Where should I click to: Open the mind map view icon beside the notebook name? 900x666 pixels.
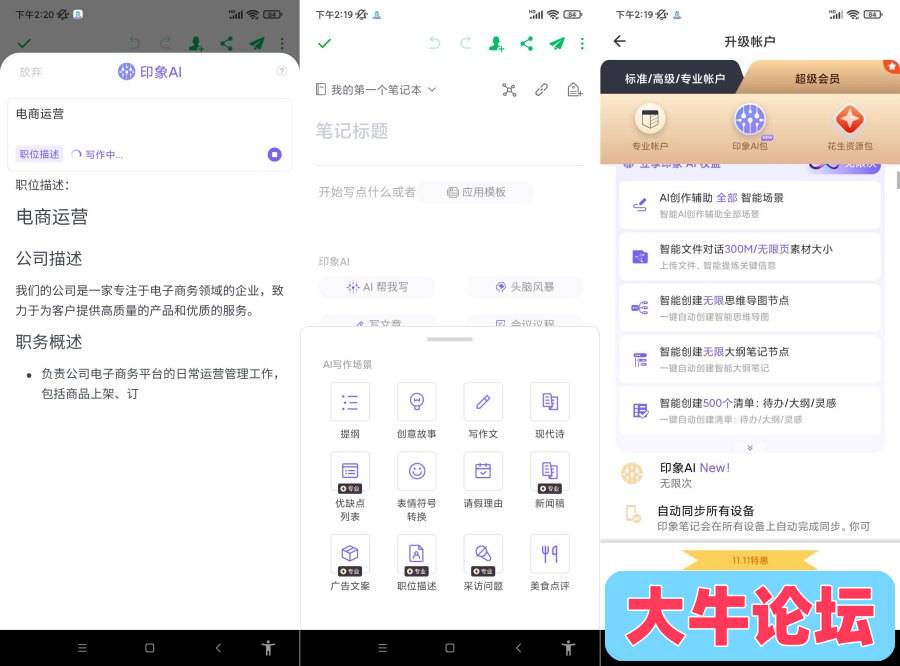pos(509,90)
